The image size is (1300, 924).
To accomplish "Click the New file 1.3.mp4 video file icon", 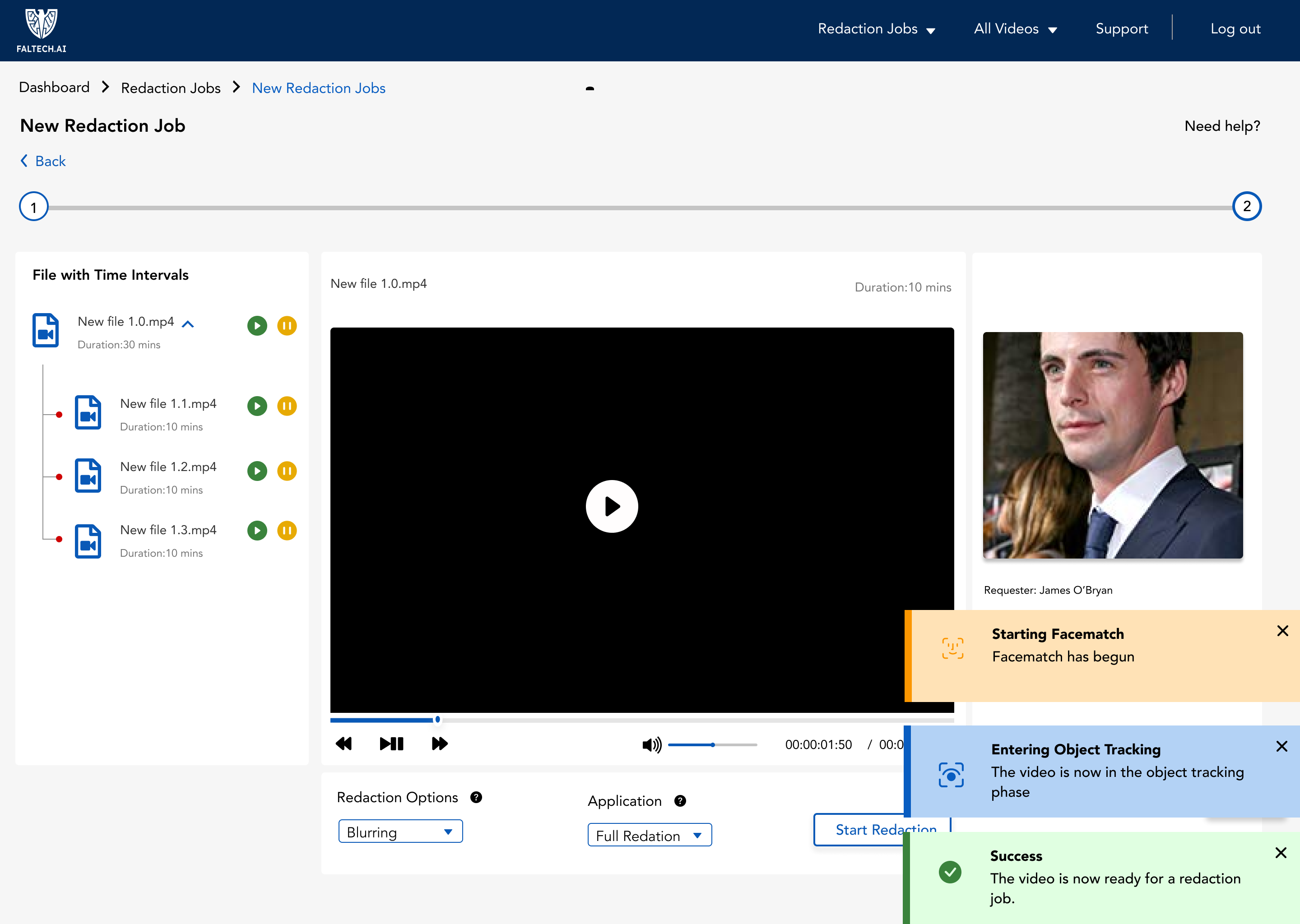I will [88, 541].
